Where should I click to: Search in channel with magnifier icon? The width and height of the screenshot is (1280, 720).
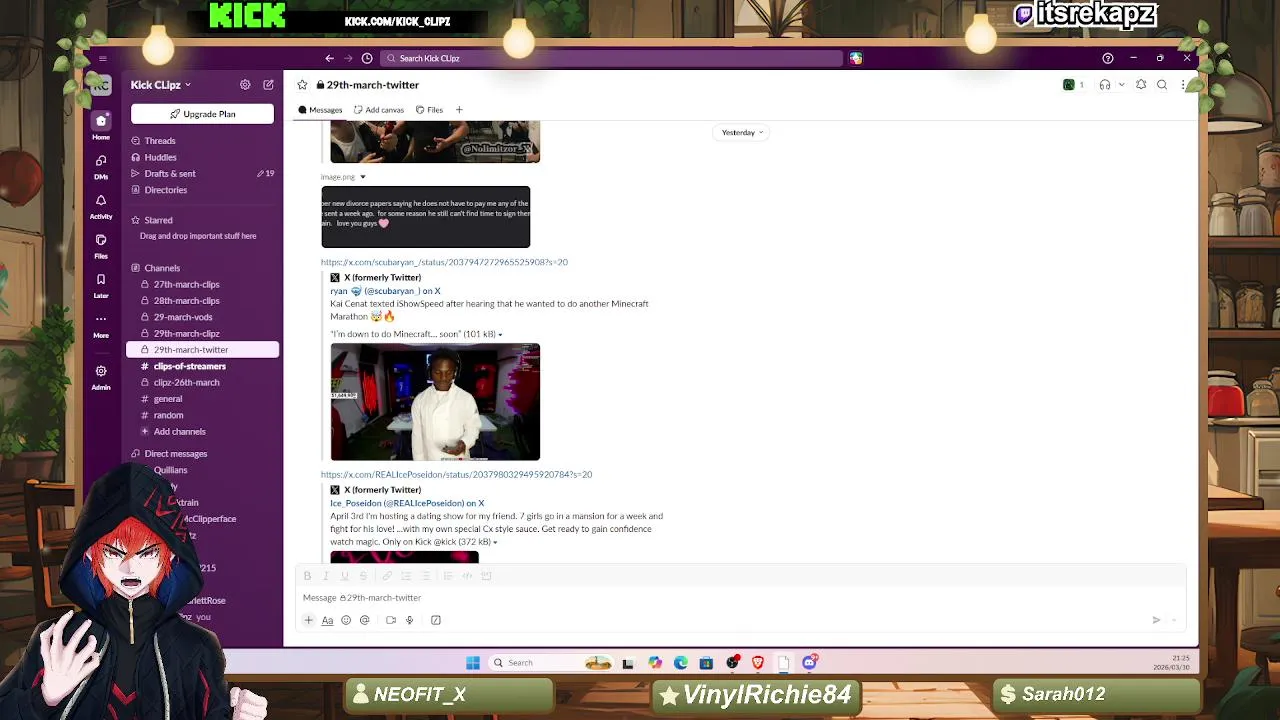click(1162, 85)
